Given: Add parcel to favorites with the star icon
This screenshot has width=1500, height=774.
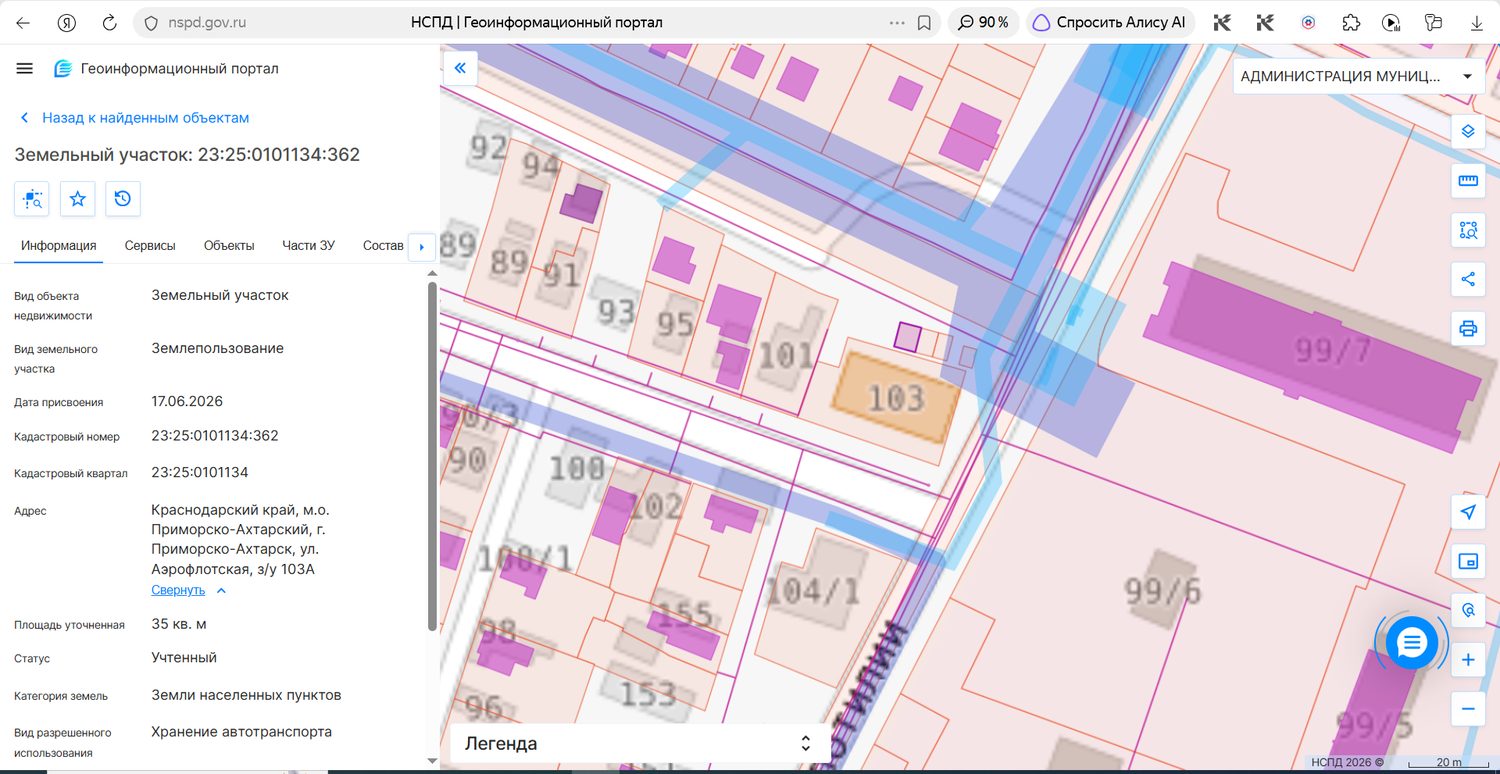Looking at the screenshot, I should point(77,199).
